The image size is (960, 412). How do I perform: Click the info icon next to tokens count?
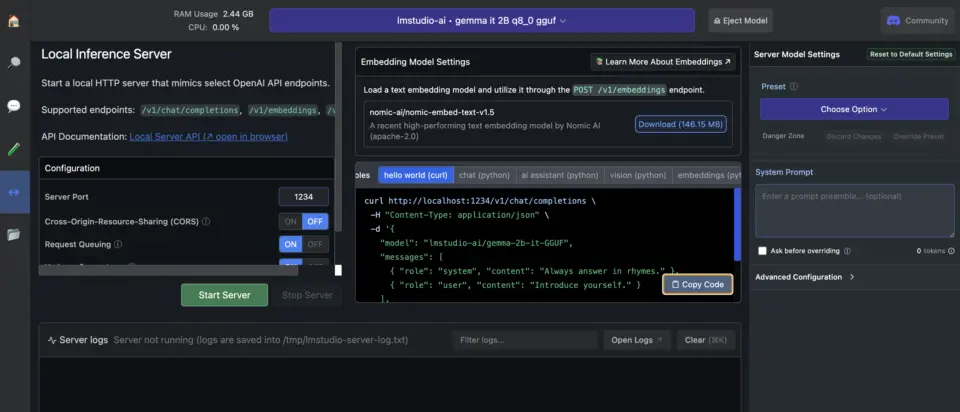950,251
